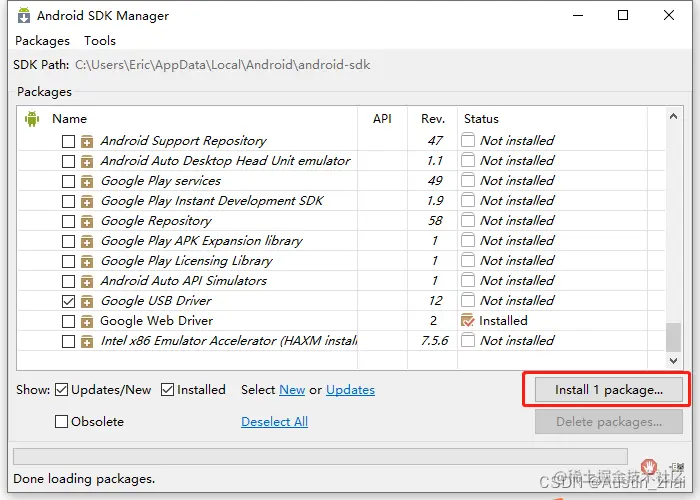The image size is (700, 500).
Task: Enable Google Play APK Expansion library checkbox
Action: [x=68, y=242]
